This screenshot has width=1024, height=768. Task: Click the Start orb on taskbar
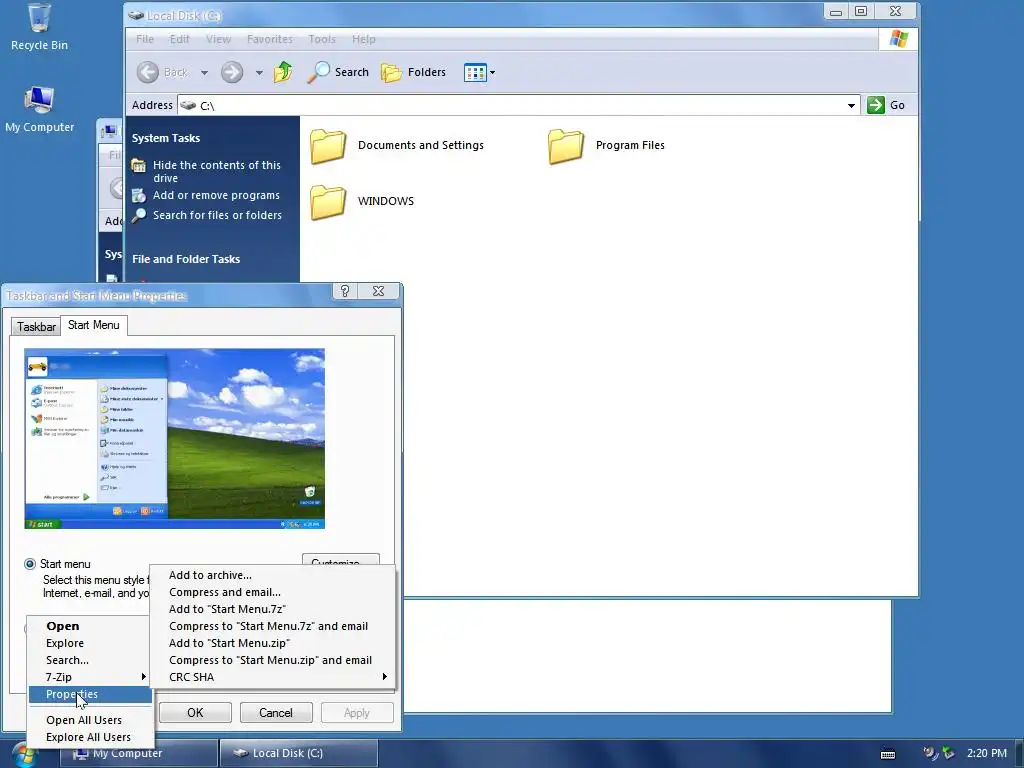click(x=24, y=754)
